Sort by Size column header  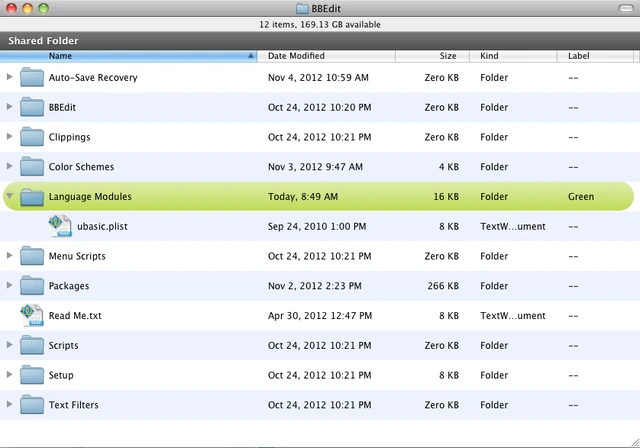(432, 56)
